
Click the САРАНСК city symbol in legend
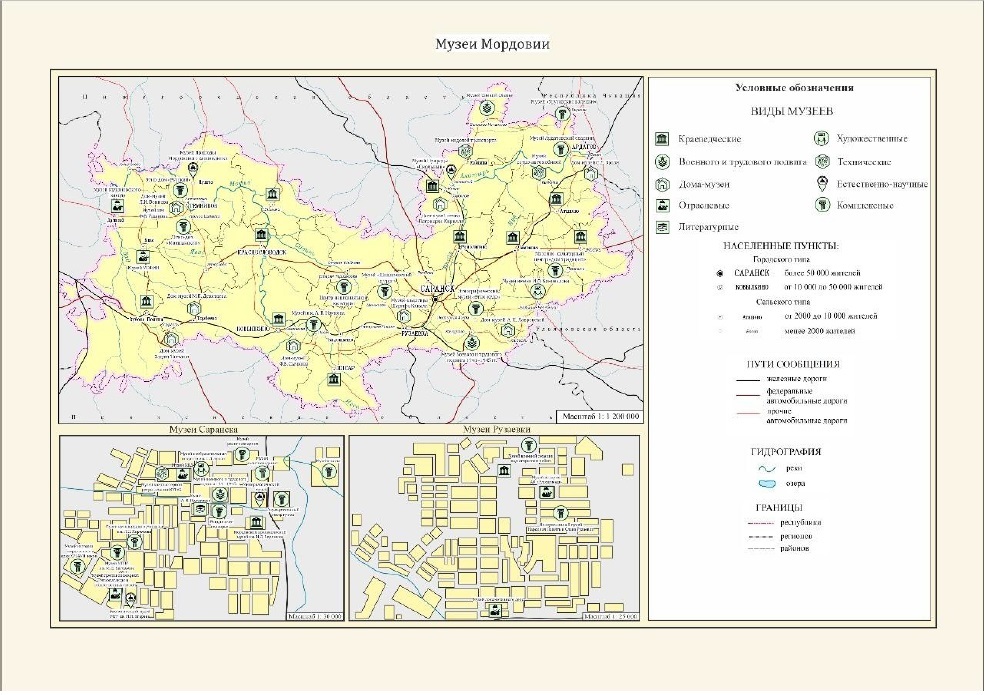coord(719,272)
